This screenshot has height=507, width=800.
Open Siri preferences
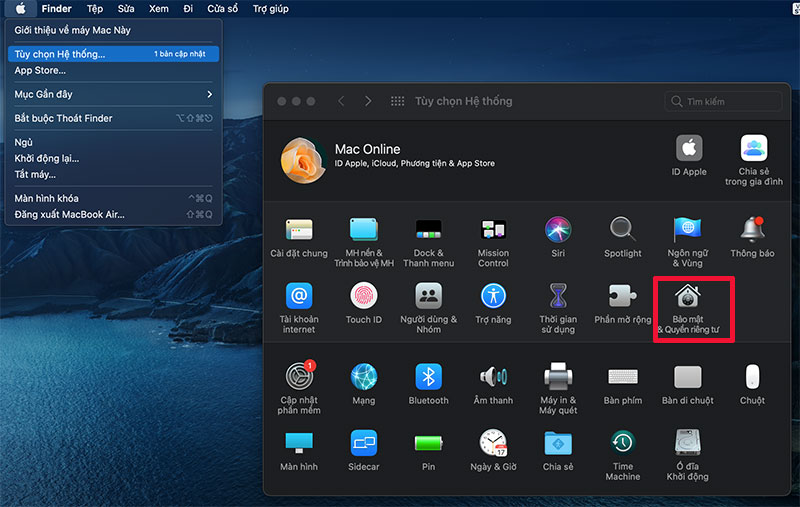click(x=558, y=237)
